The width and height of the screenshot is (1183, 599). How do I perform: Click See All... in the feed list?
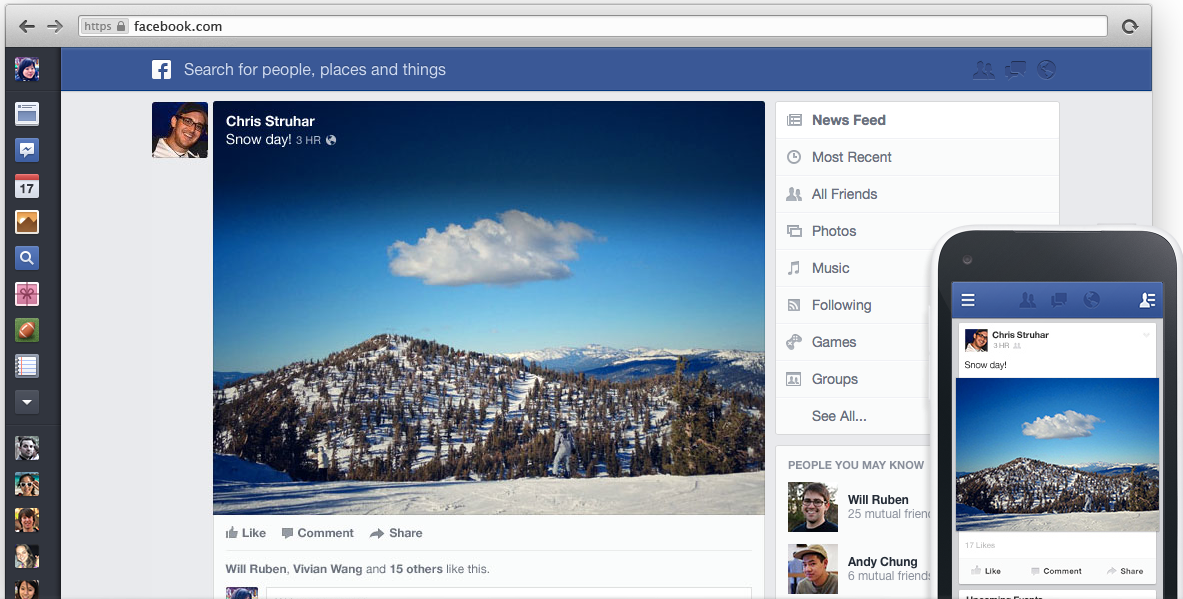[x=839, y=416]
